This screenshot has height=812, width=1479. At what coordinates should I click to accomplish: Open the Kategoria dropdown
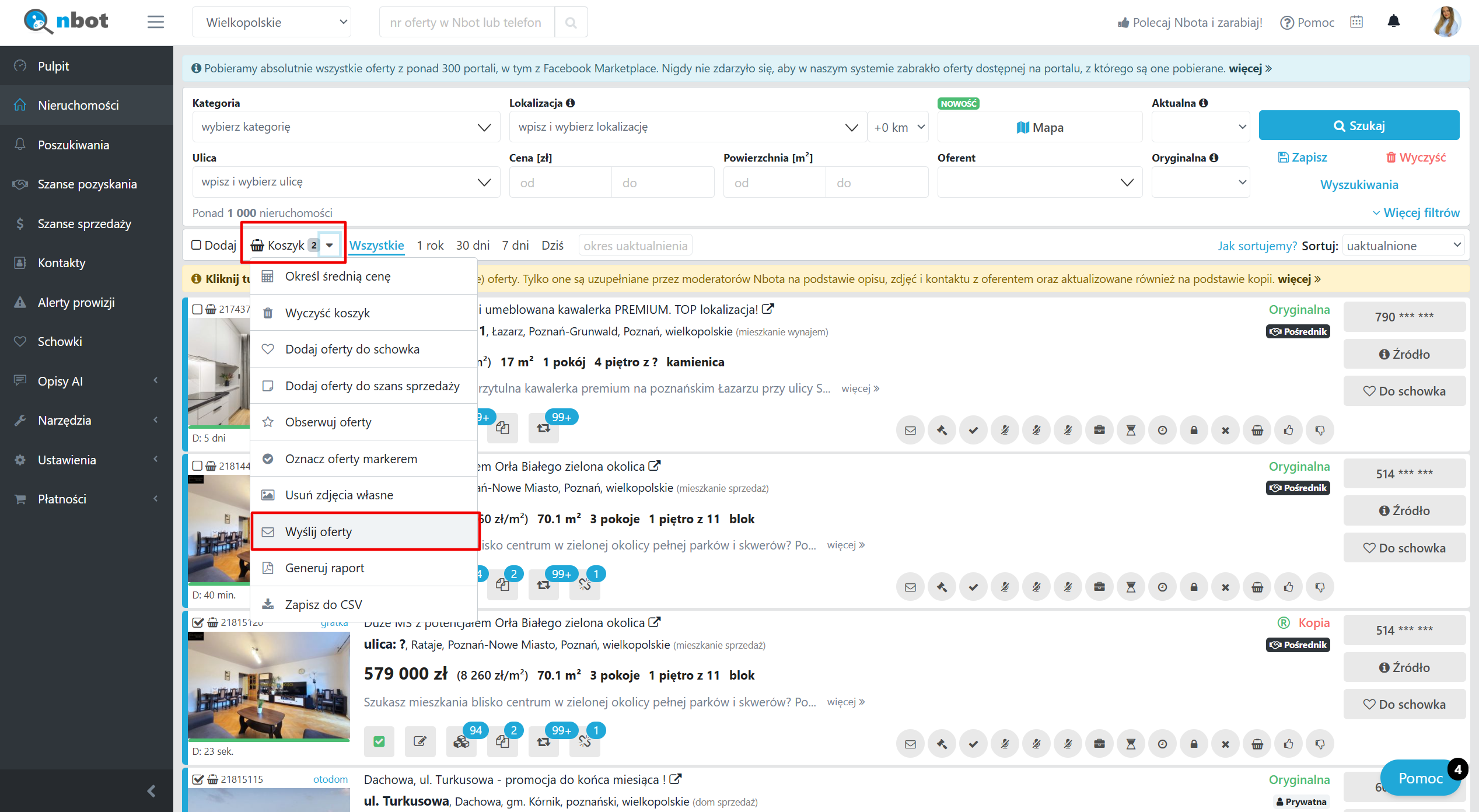(x=345, y=127)
